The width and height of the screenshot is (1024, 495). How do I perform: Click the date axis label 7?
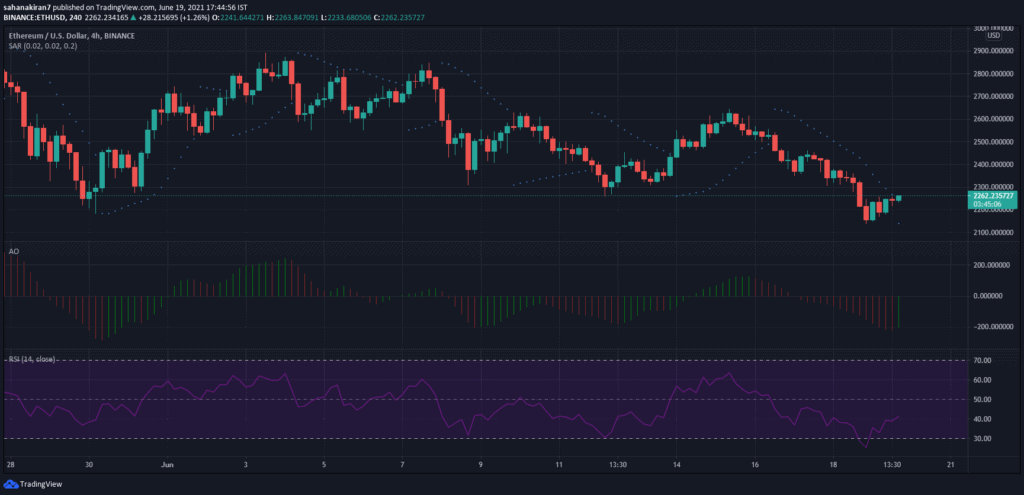[402, 465]
